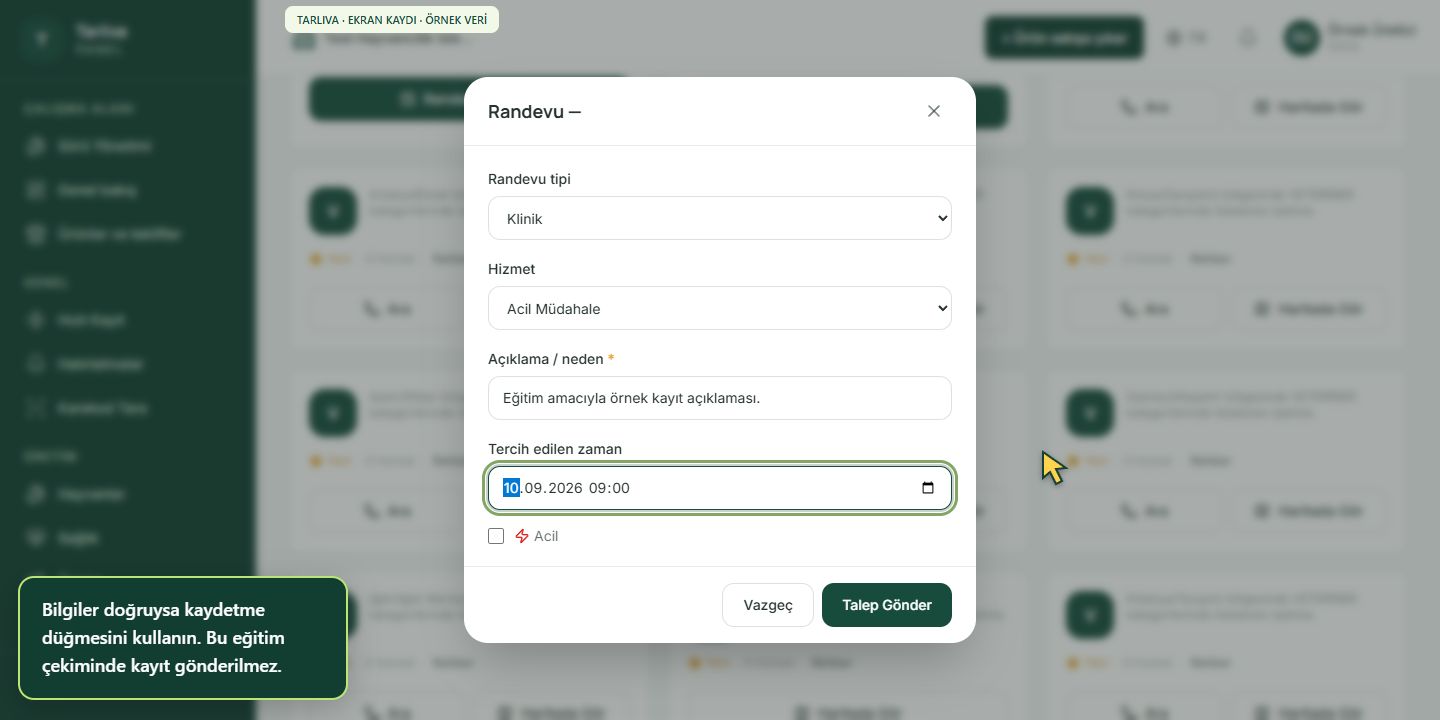
Task: Cancel with the Vazgeç button
Action: (x=768, y=605)
